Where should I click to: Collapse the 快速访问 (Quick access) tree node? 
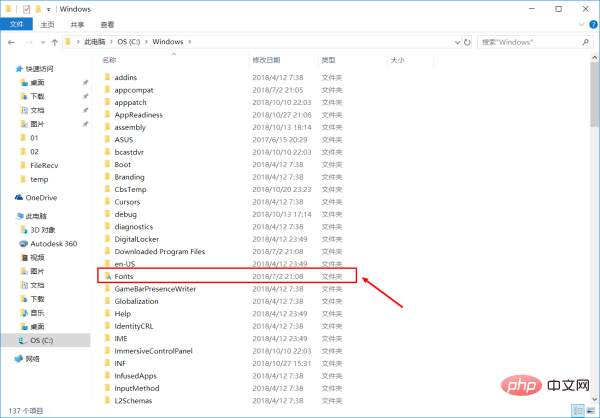[x=8, y=68]
